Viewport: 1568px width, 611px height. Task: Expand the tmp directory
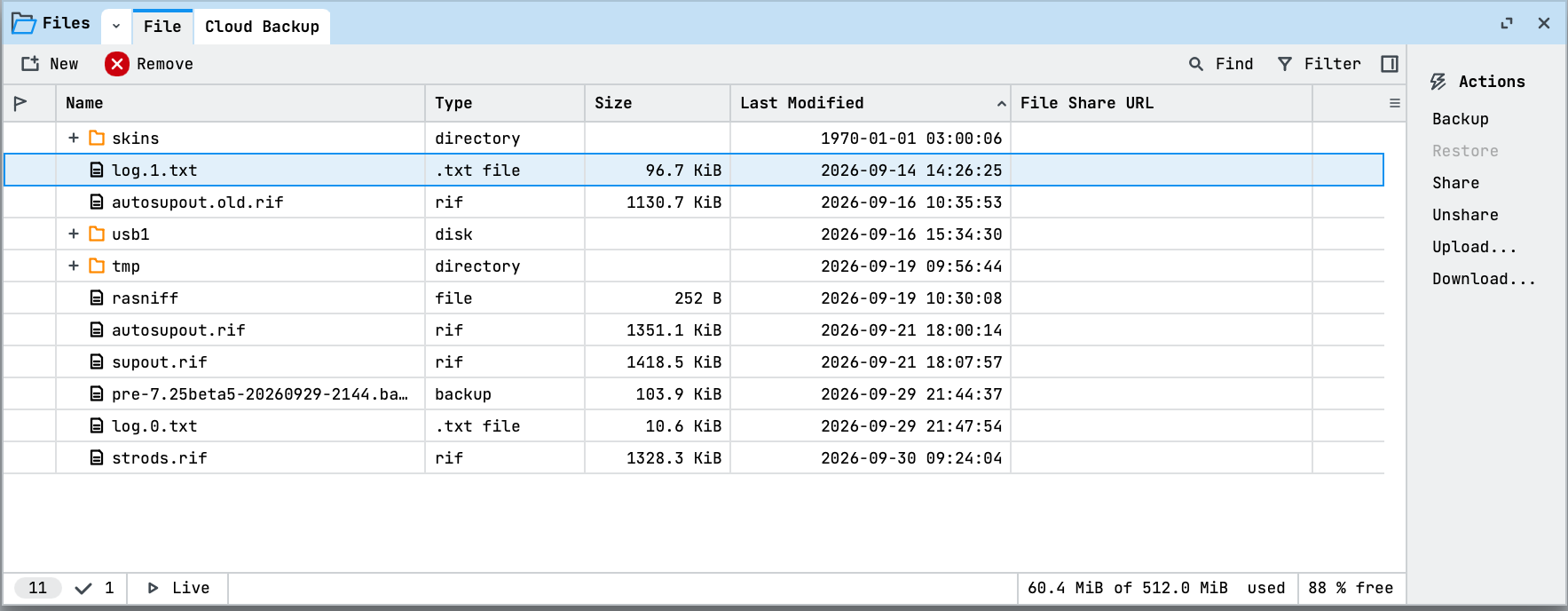(x=74, y=266)
